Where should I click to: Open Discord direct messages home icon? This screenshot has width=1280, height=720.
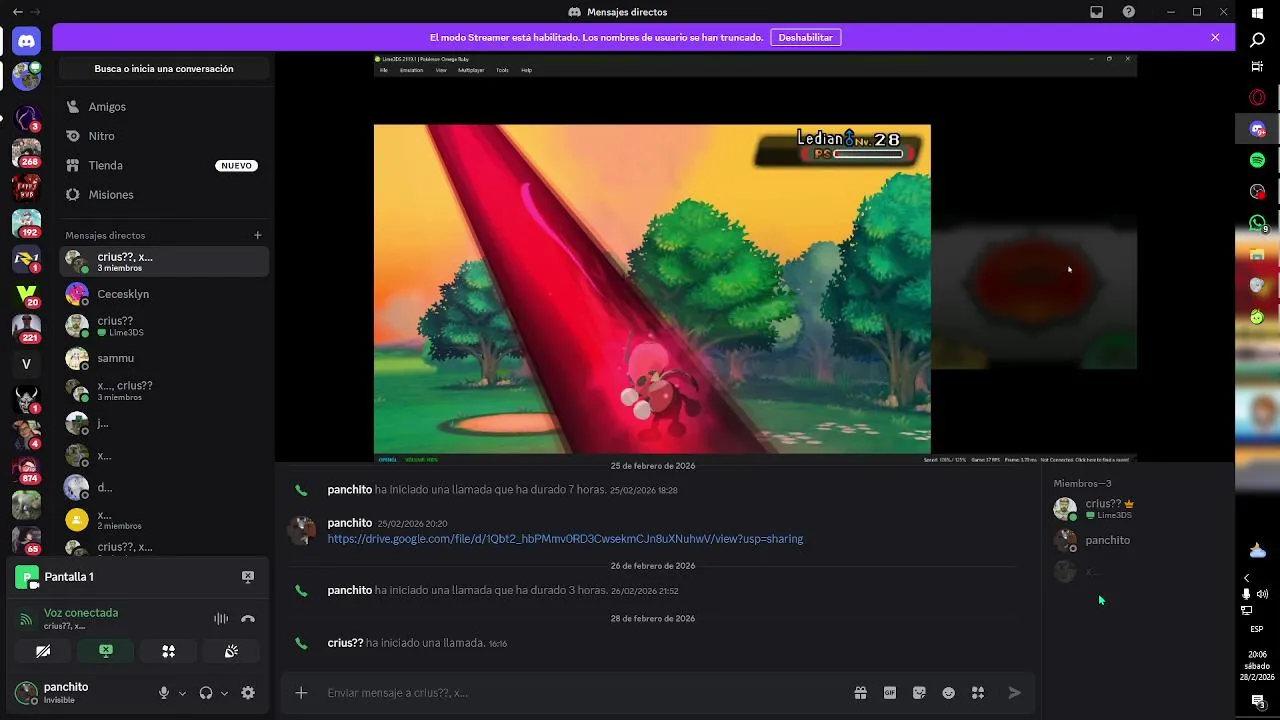pos(26,41)
